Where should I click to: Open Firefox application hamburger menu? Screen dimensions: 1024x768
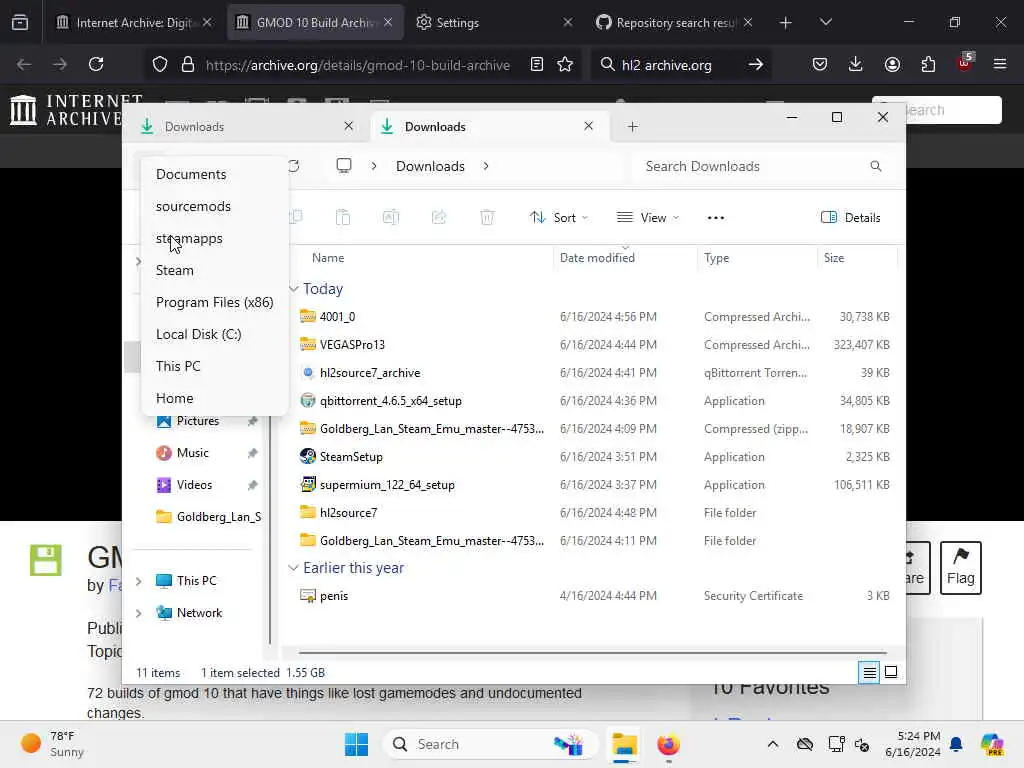pyautogui.click(x=1000, y=64)
